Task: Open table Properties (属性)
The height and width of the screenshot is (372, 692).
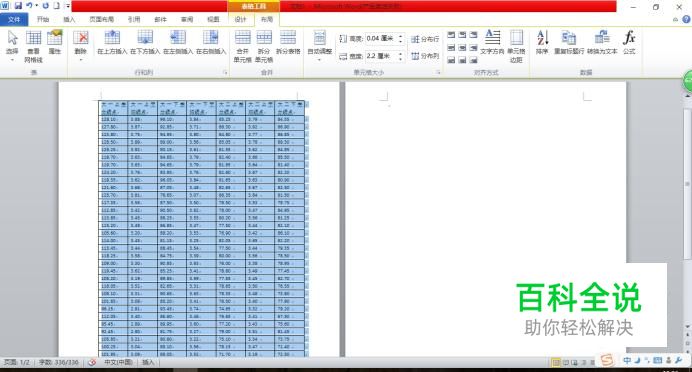Action: [x=55, y=42]
